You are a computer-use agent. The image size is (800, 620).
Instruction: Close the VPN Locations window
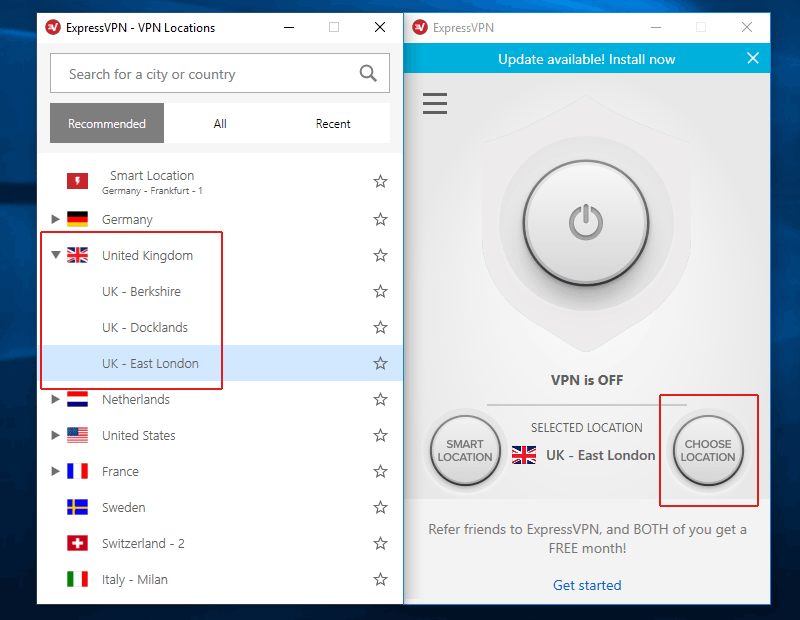point(380,27)
